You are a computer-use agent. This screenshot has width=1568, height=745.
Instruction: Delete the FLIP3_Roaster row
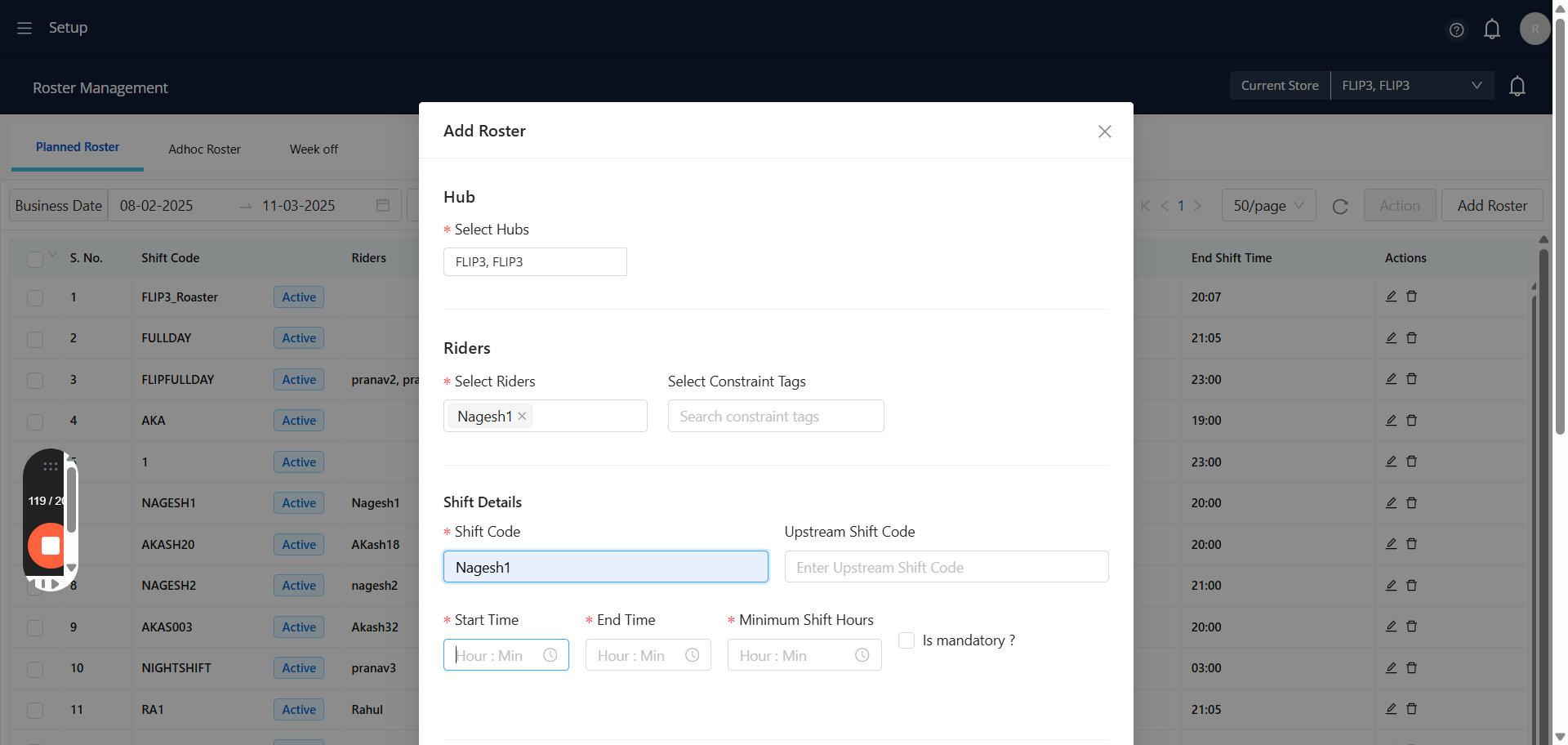[x=1411, y=297]
